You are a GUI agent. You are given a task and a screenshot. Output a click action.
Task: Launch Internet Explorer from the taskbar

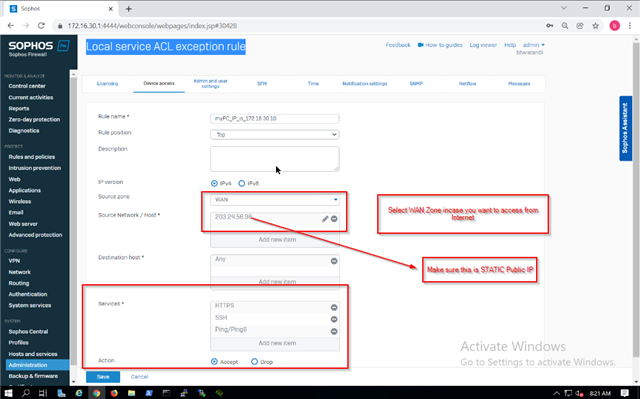tap(79, 393)
